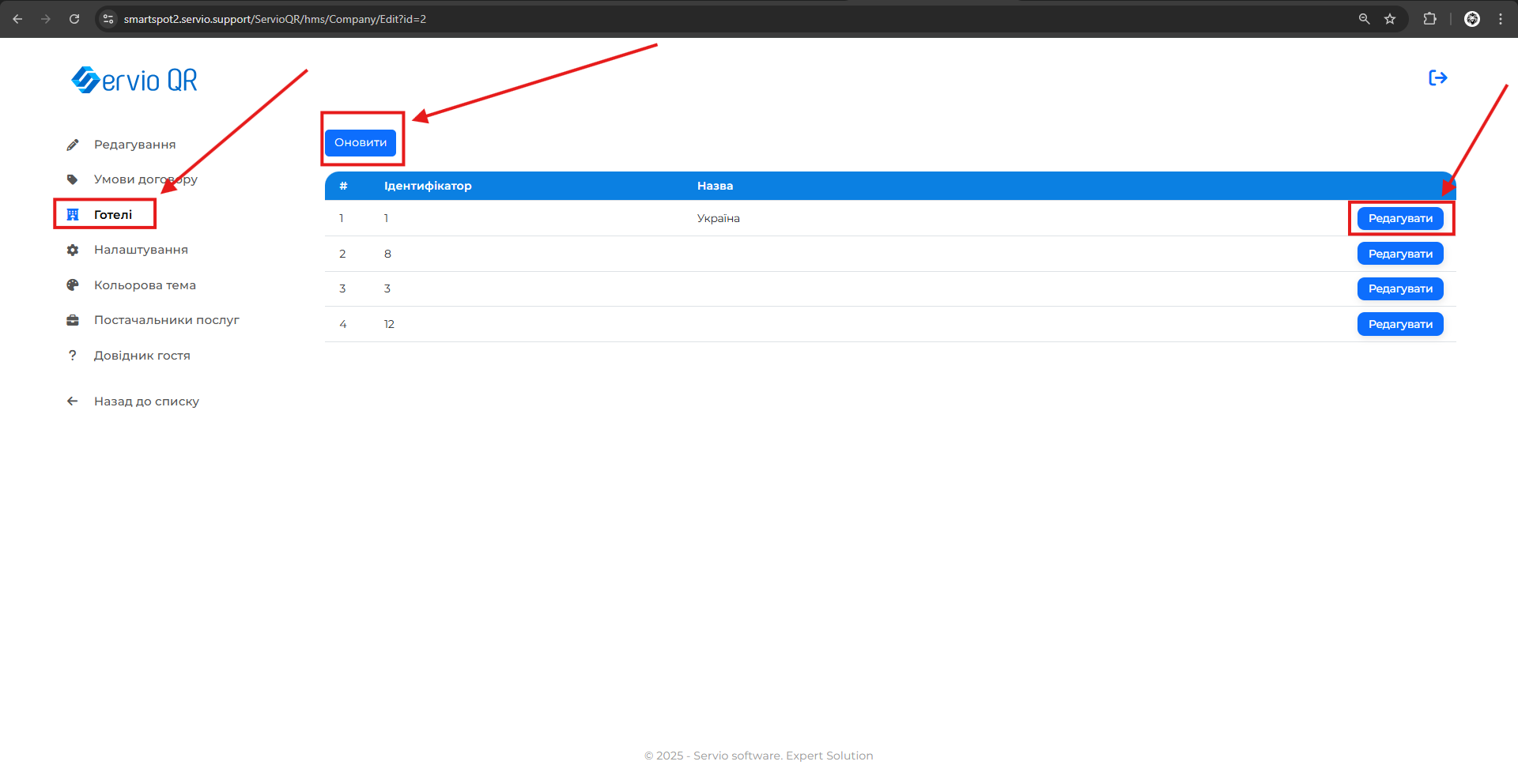Open the Servio QR logo link
This screenshot has width=1518, height=784.
click(x=134, y=80)
